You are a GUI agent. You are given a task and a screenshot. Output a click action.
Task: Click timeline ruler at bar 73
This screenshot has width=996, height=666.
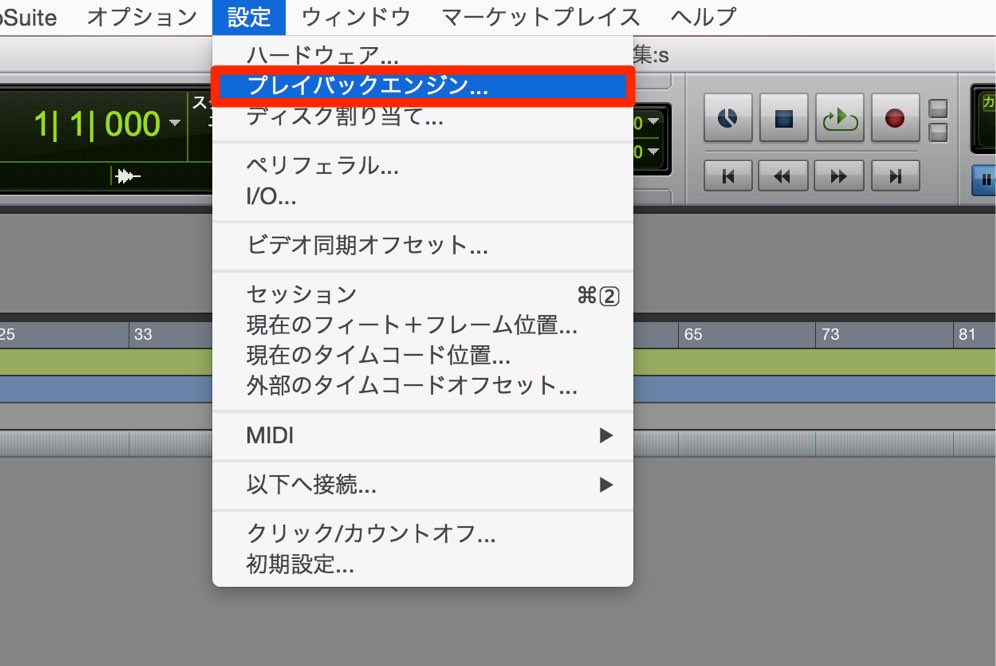[x=830, y=334]
